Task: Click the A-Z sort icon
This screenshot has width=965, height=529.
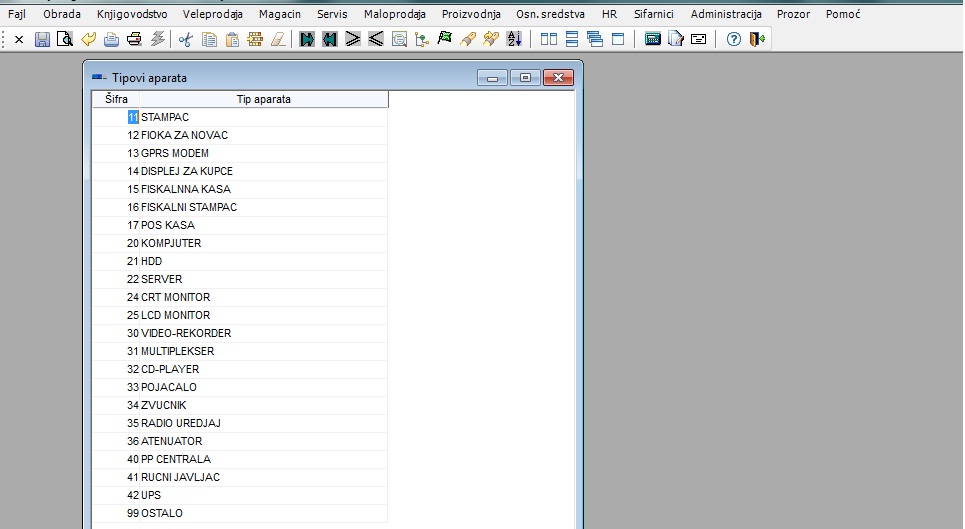Action: click(514, 40)
